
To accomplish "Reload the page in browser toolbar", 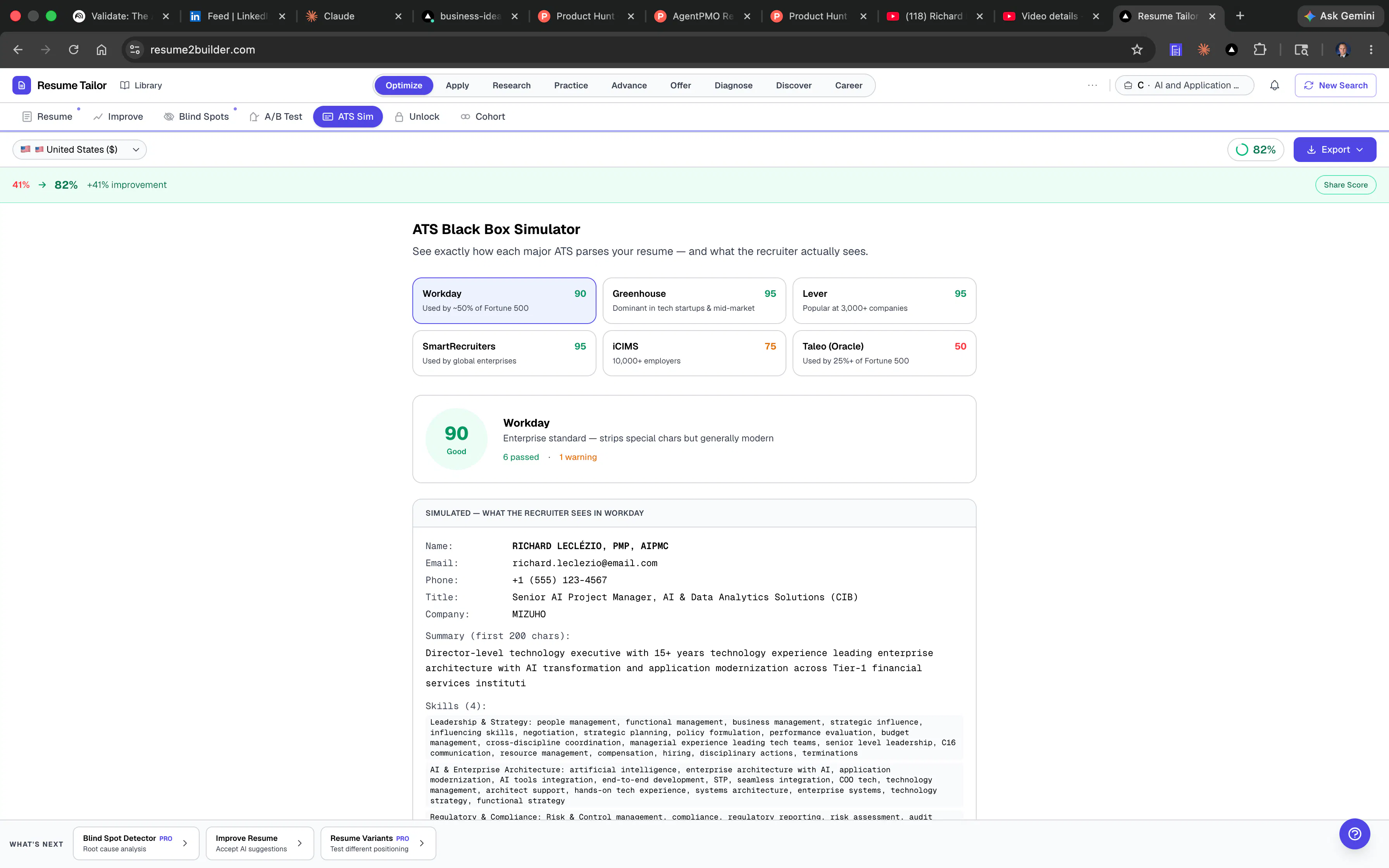I will tap(74, 49).
